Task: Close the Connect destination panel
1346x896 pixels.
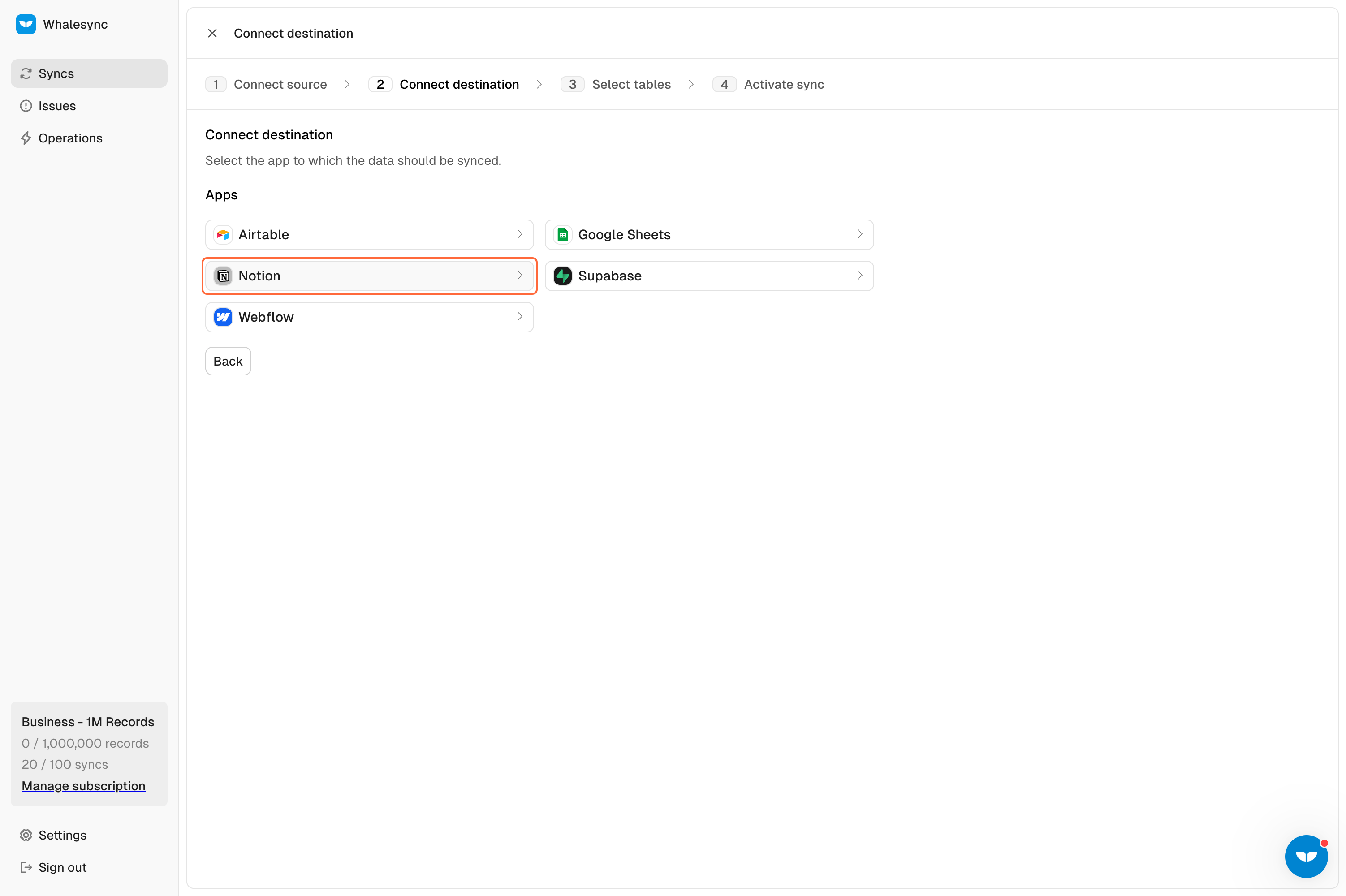Action: [212, 33]
